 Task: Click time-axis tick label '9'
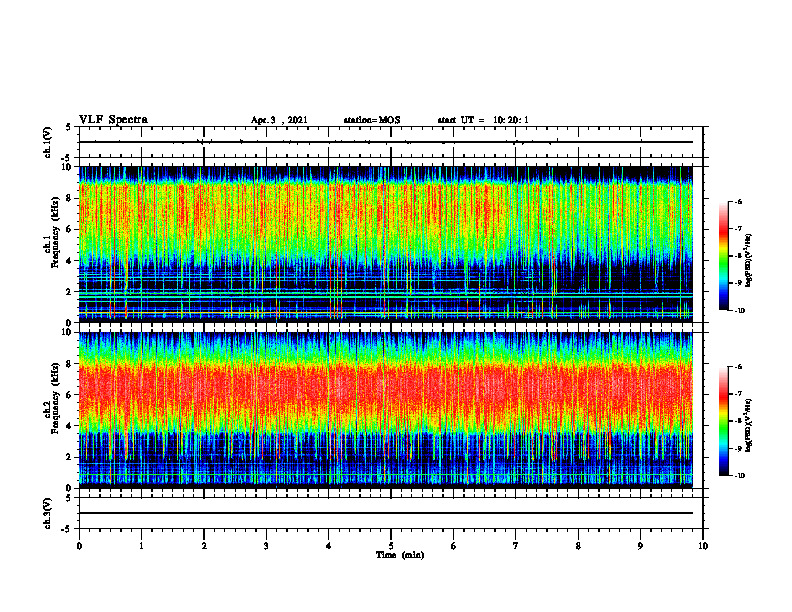pyautogui.click(x=640, y=546)
